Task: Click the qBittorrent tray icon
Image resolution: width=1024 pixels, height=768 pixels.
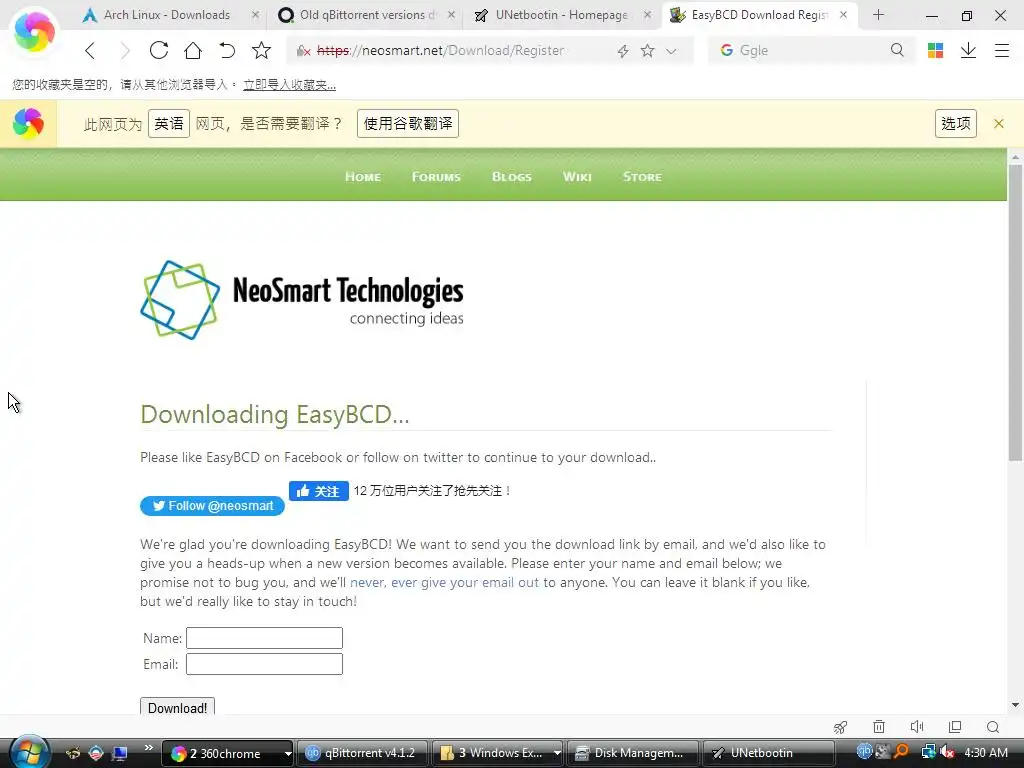Action: tap(864, 752)
